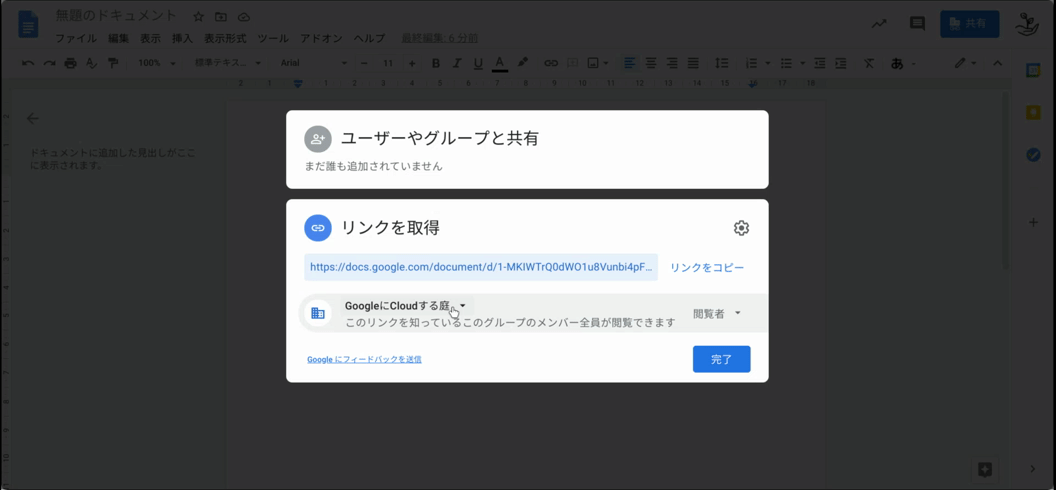Click the link settings gear icon
Image resolution: width=1056 pixels, height=490 pixels.
pyautogui.click(x=741, y=228)
